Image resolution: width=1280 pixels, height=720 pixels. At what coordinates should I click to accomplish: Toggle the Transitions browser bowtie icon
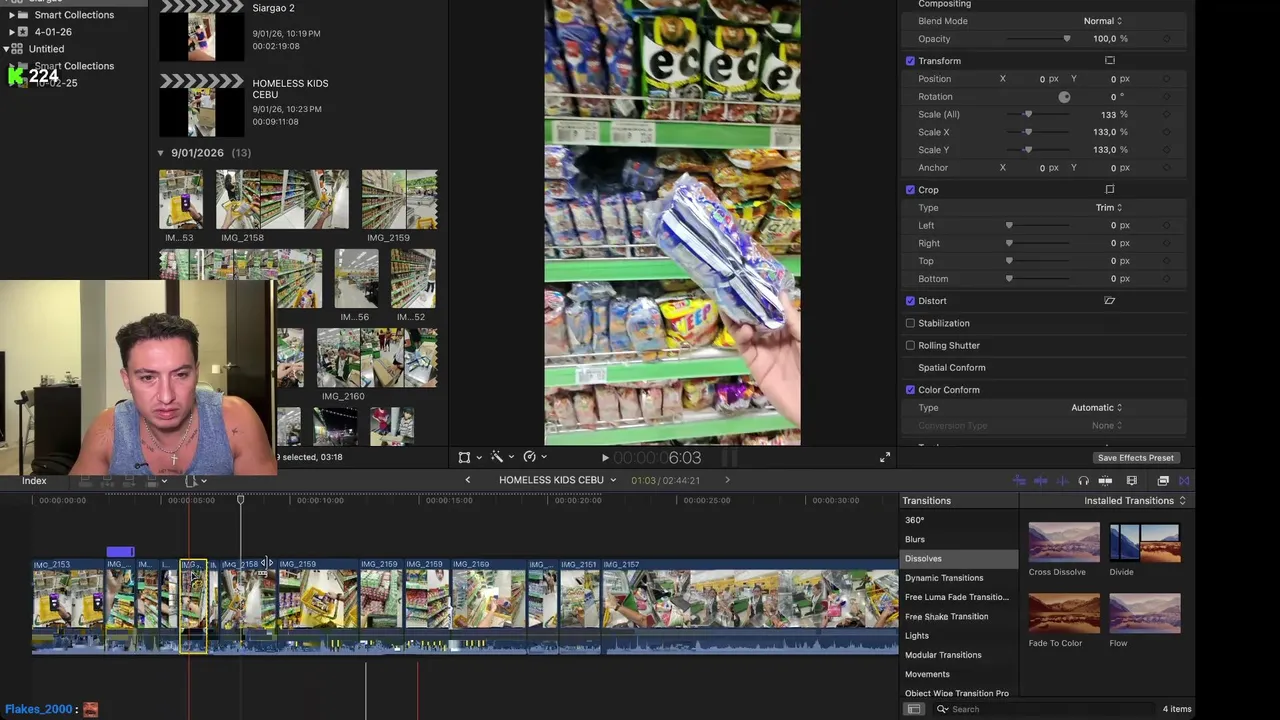tap(1184, 481)
